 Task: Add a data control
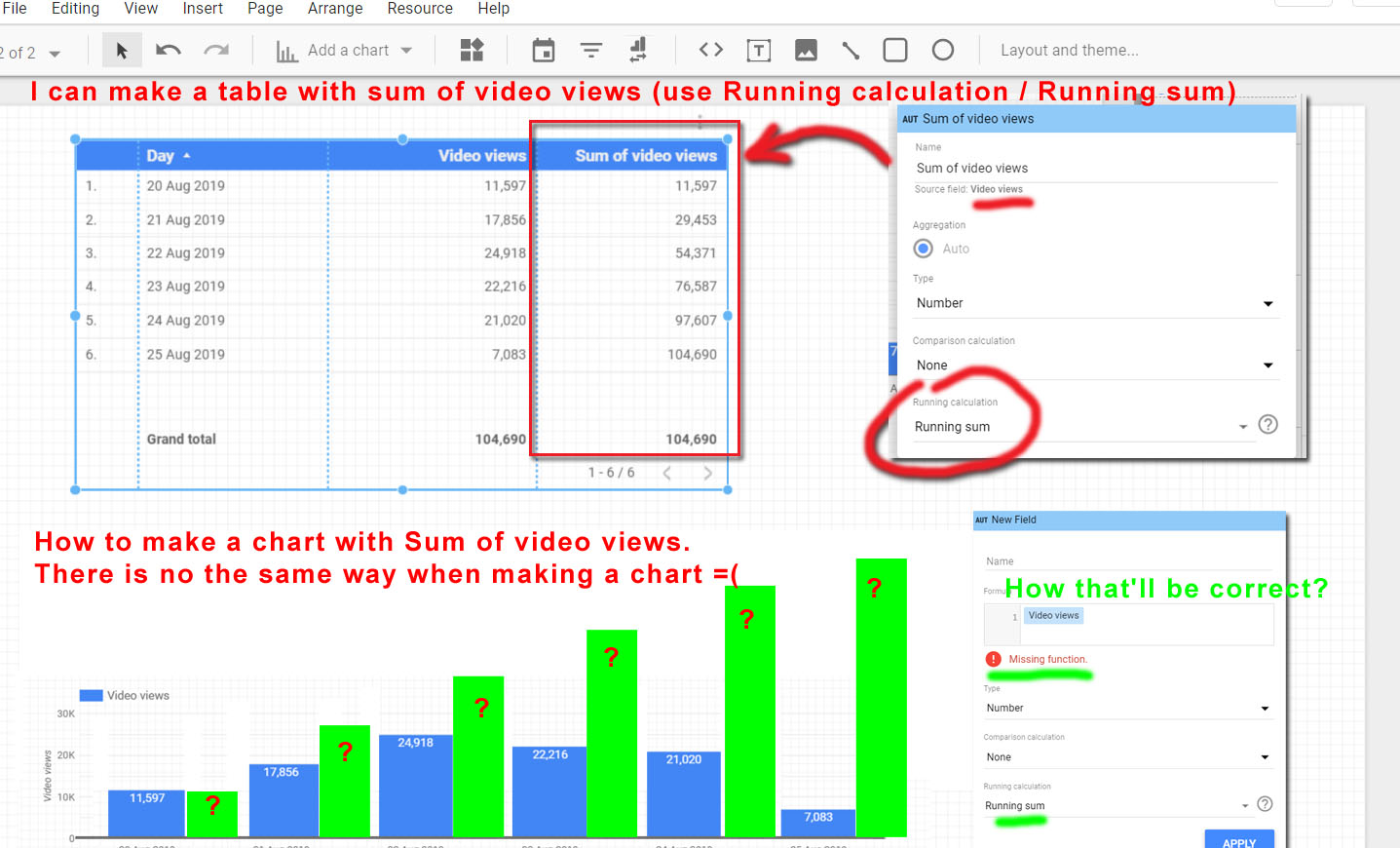pos(640,50)
